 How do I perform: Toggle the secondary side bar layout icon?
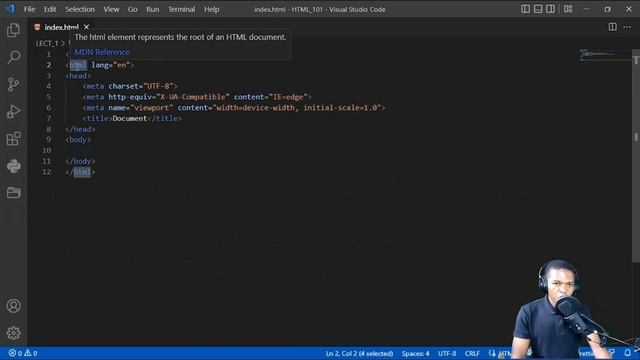point(550,9)
